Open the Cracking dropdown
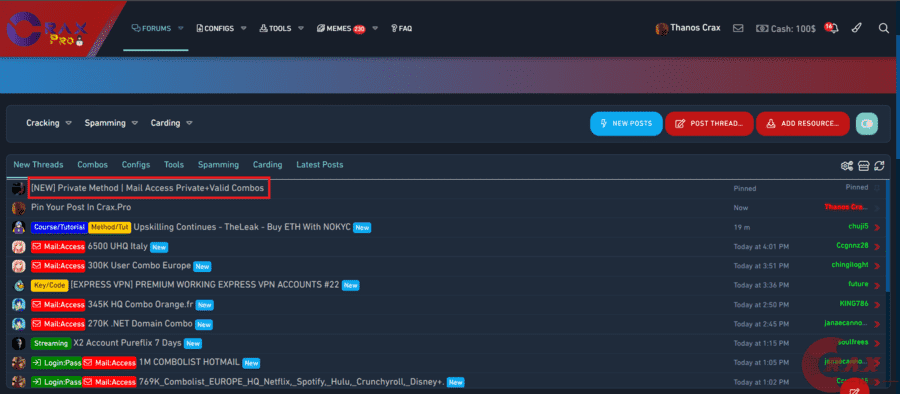 (49, 123)
